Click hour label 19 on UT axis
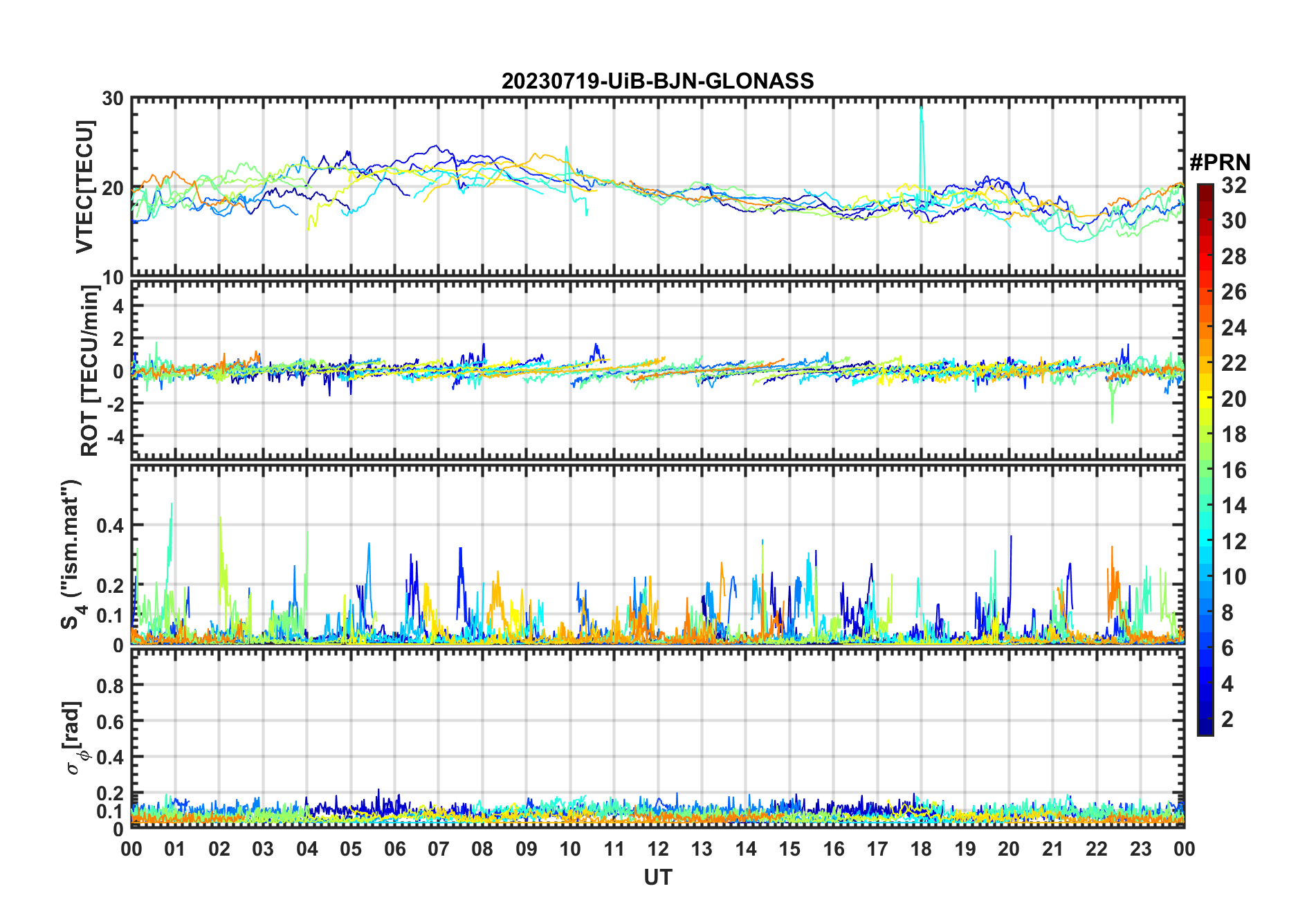The width and height of the screenshot is (1316, 920). pyautogui.click(x=965, y=849)
